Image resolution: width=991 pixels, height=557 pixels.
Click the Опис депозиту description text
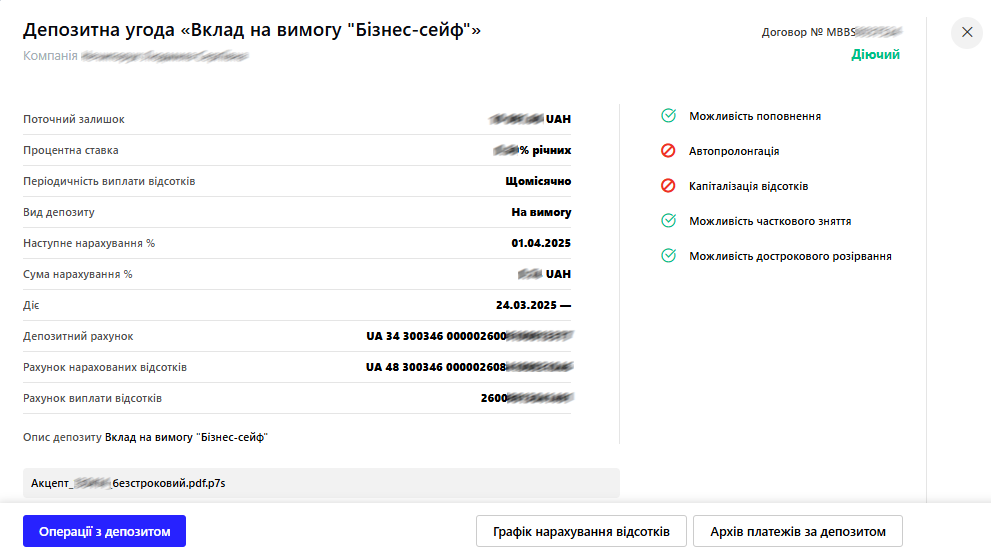click(186, 437)
